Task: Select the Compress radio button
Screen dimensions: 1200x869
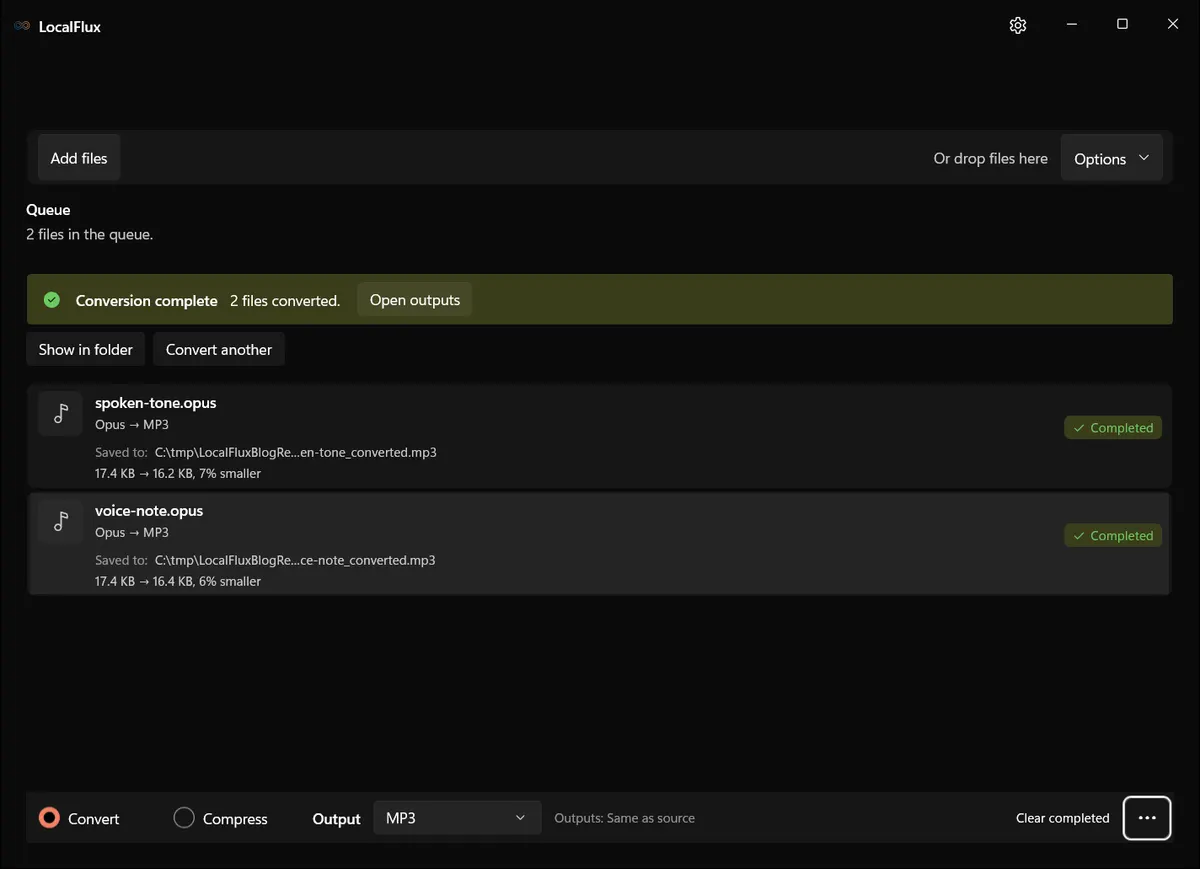Action: pos(184,818)
